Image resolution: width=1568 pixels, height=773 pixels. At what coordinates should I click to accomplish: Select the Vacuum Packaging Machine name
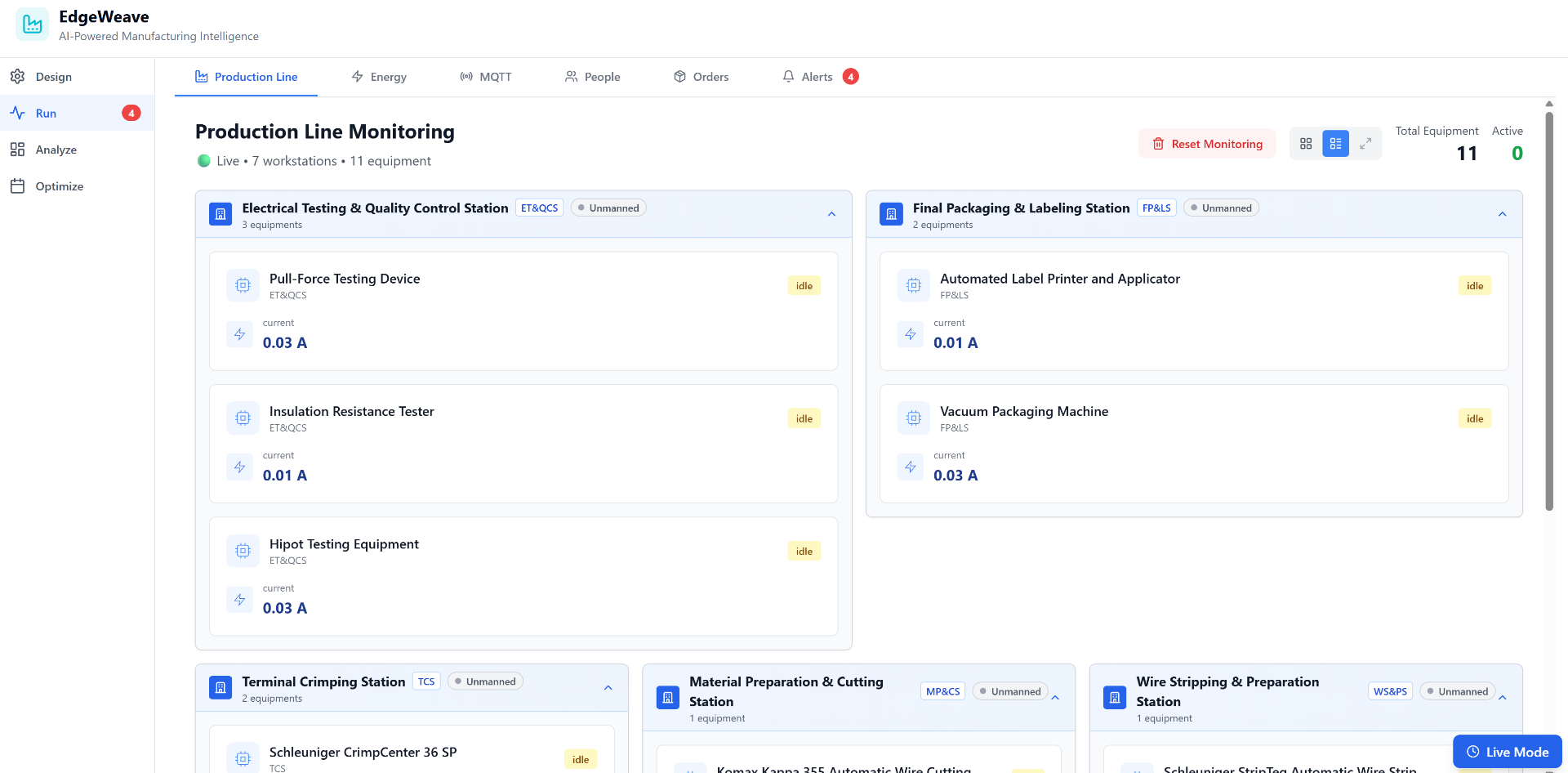point(1024,411)
